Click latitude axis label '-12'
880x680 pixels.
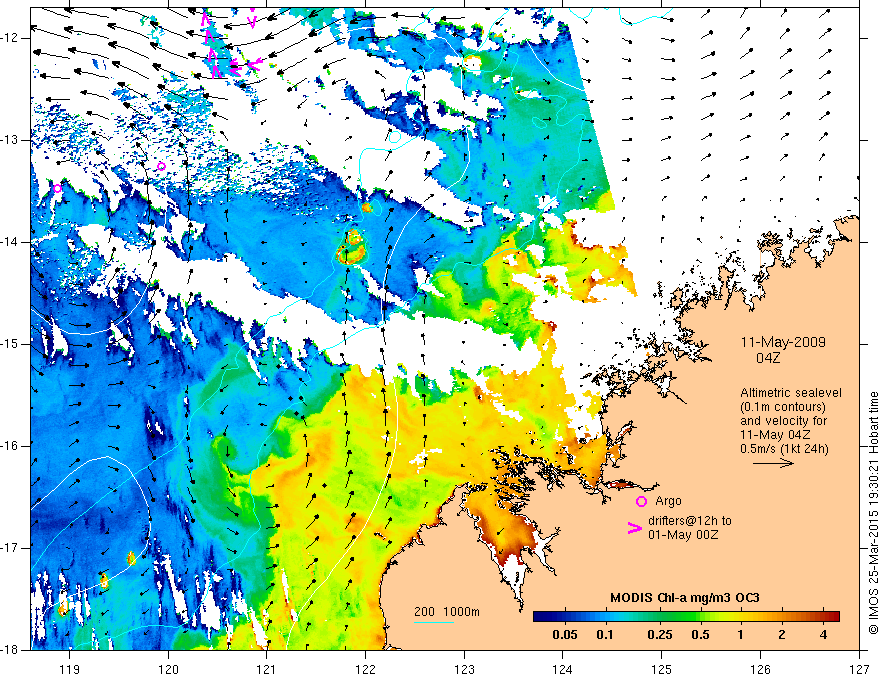click(x=12, y=38)
